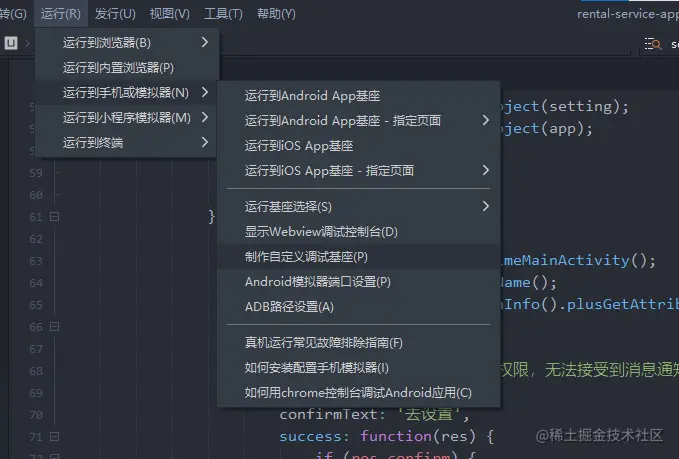Click the breadcrumb chevron after project icon
Image resolution: width=679 pixels, height=459 pixels.
(28, 43)
